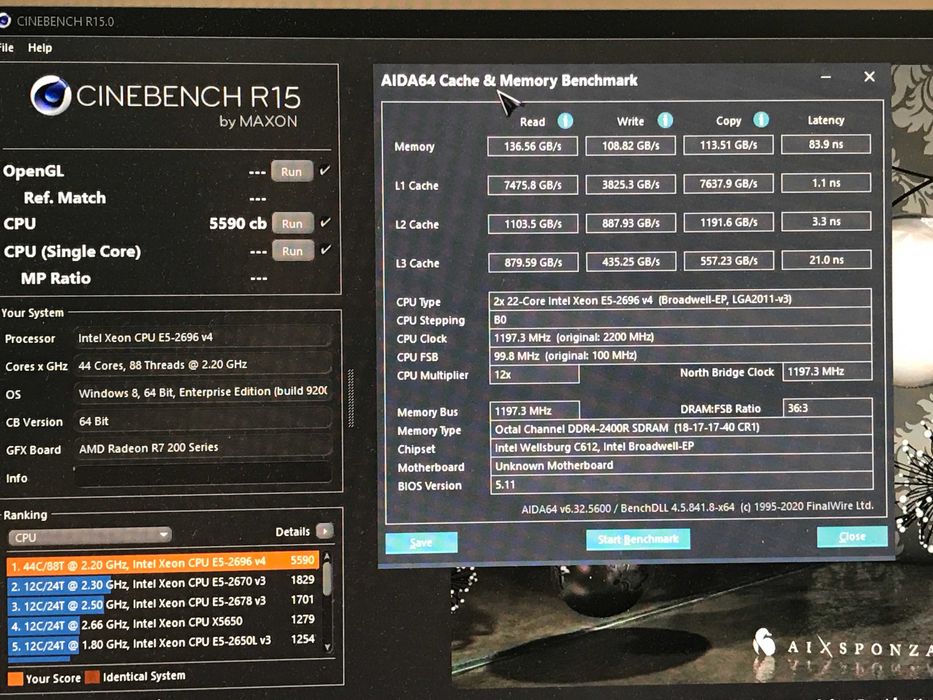This screenshot has width=933, height=700.
Task: Select ranking row 4 Xeon X5650
Action: [x=163, y=624]
